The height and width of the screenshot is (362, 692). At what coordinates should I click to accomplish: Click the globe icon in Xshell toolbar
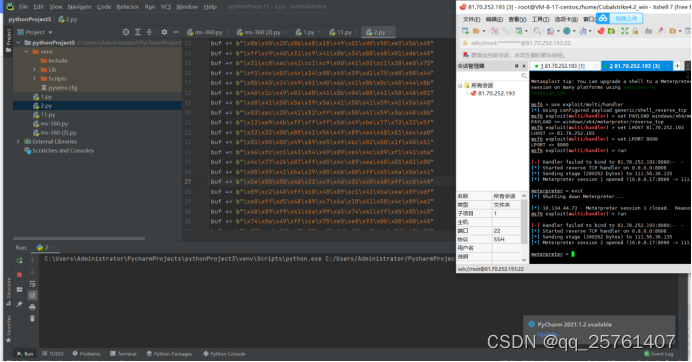click(567, 31)
